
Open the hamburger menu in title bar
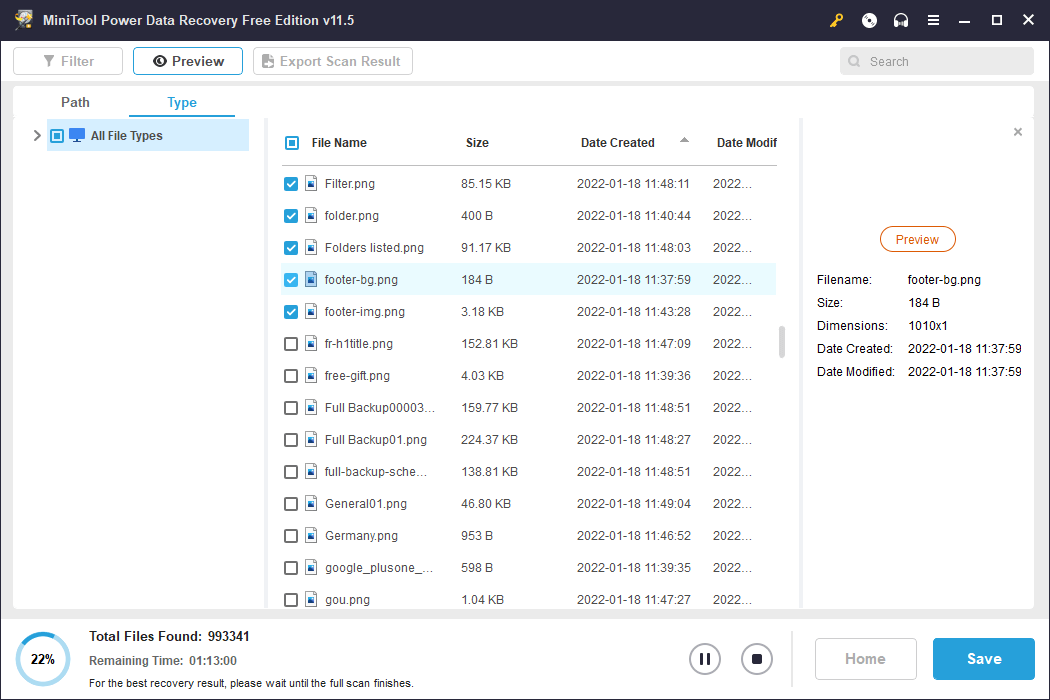pyautogui.click(x=933, y=20)
